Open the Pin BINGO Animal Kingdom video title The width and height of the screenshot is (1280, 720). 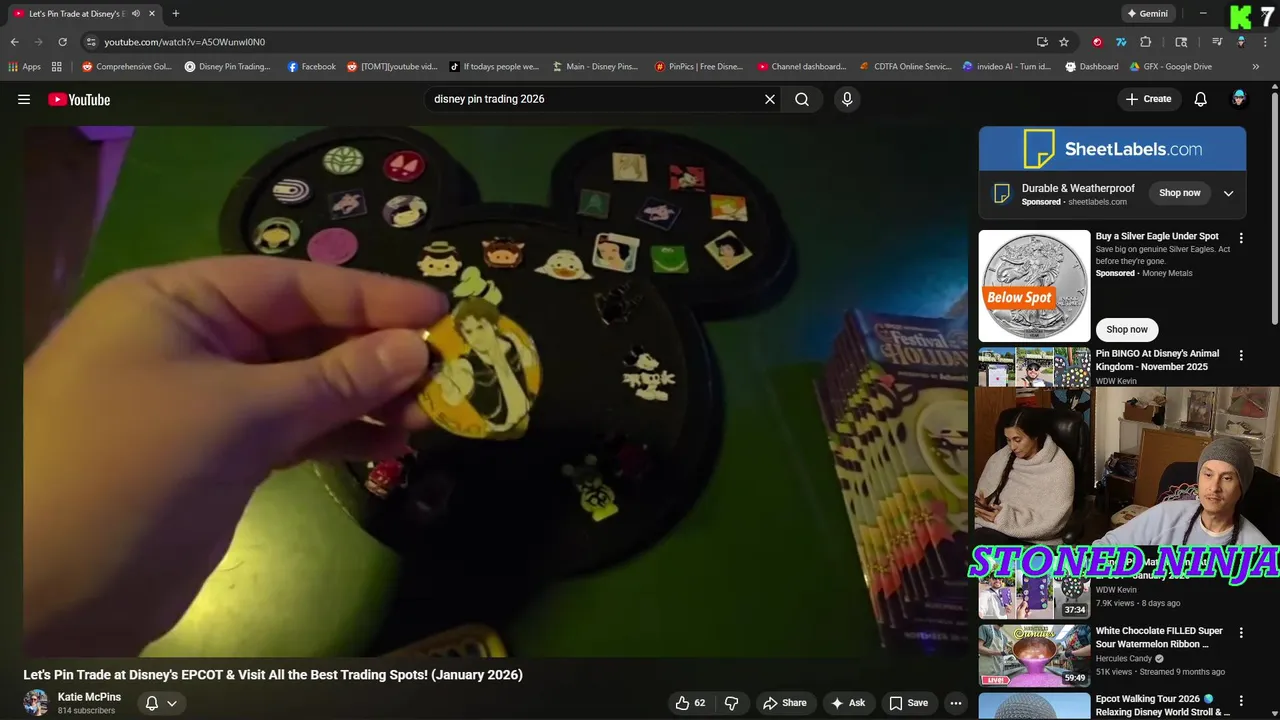[x=1157, y=360]
